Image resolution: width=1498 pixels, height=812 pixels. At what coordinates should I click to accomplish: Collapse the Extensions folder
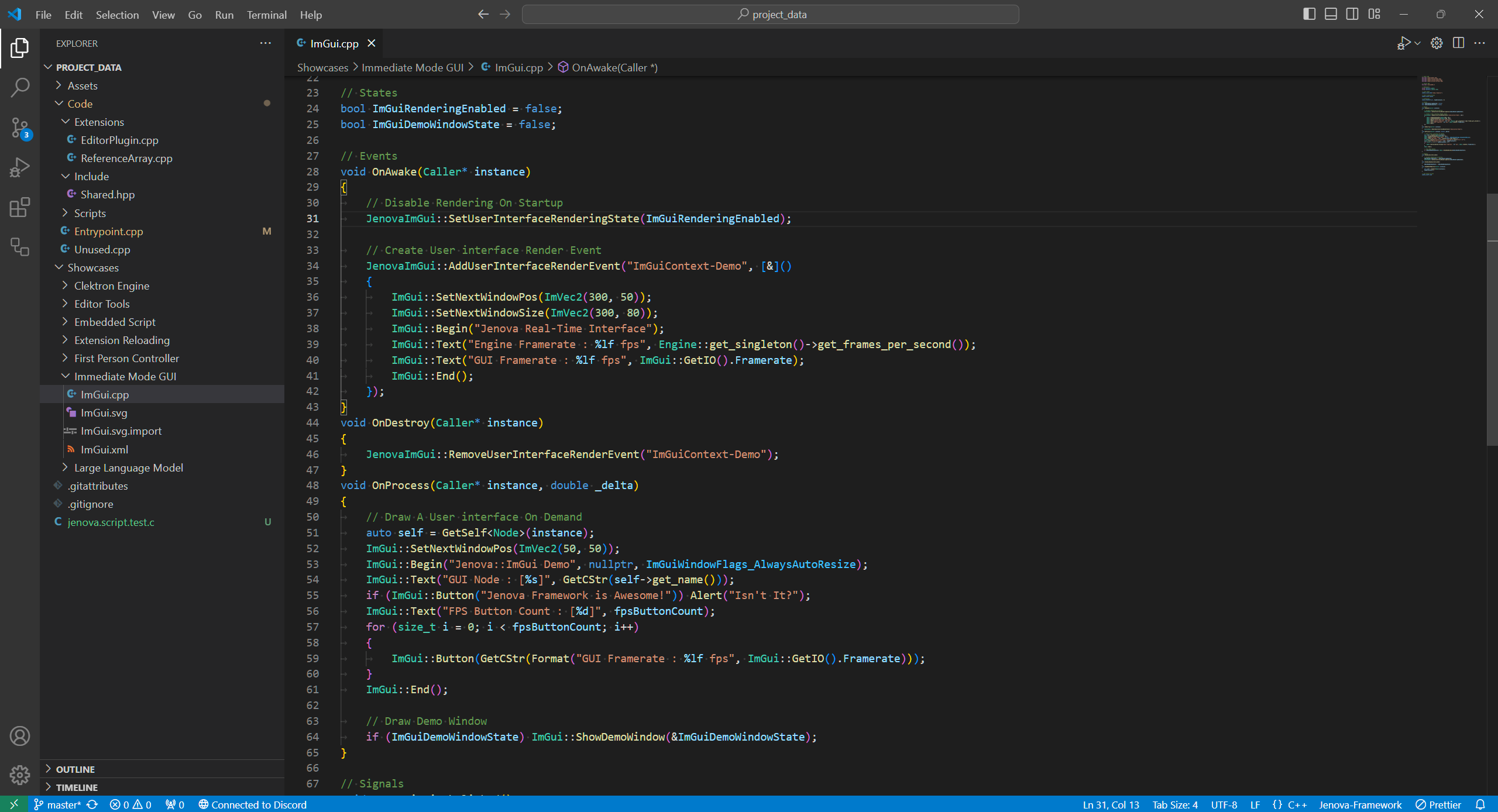pyautogui.click(x=162, y=122)
